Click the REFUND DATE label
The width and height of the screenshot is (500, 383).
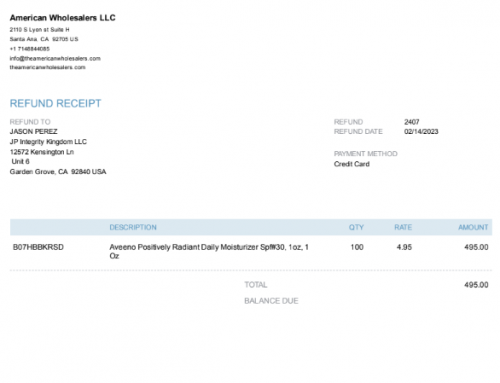358,131
